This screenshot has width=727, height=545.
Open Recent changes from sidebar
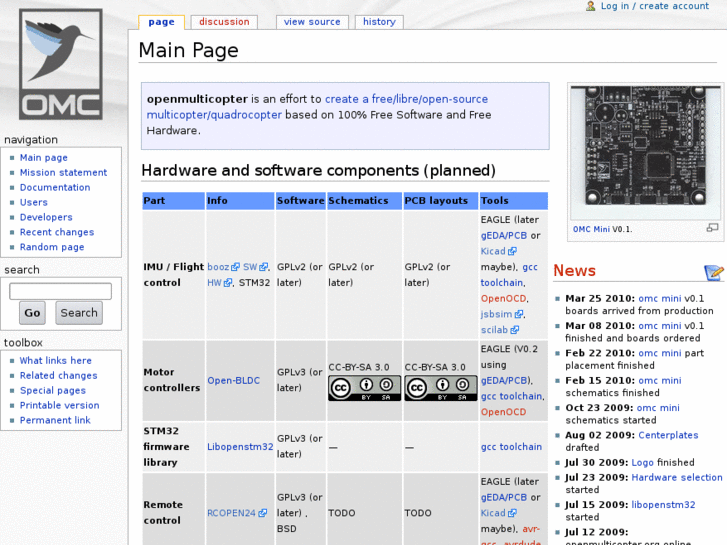[57, 232]
